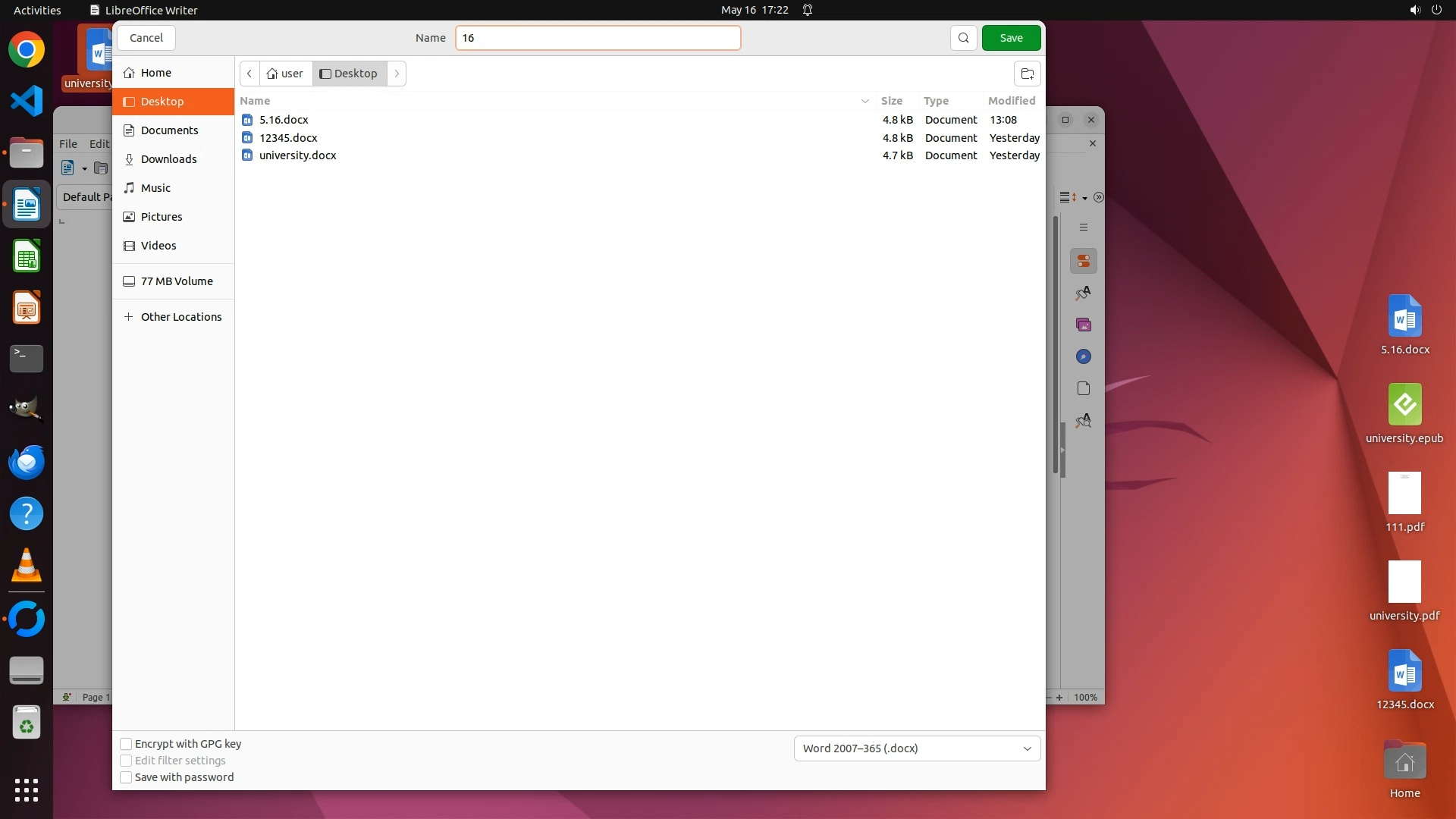This screenshot has width=1456, height=819.
Task: Click the search icon in the save dialog
Action: pyautogui.click(x=963, y=38)
